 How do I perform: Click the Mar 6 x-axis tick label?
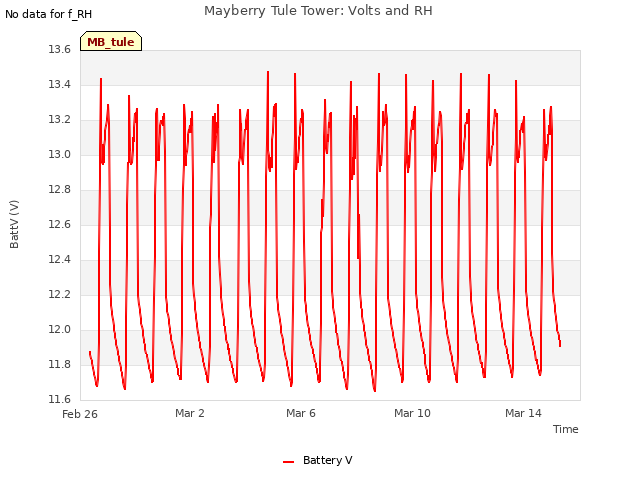pyautogui.click(x=300, y=413)
